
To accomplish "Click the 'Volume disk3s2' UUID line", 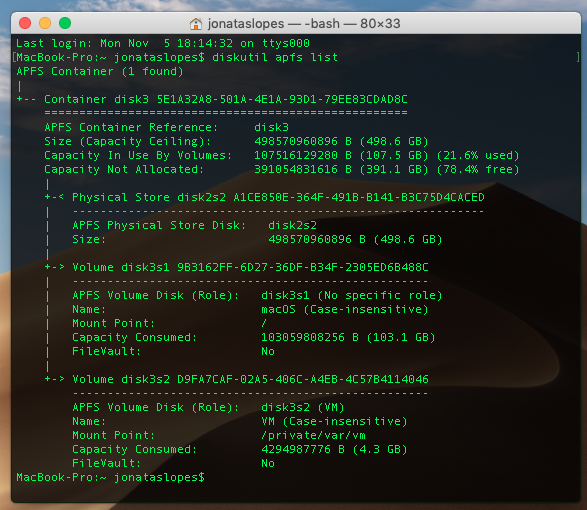I will coord(250,379).
